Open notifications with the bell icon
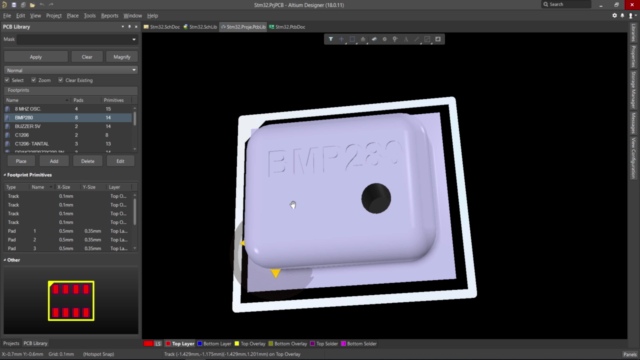This screenshot has width=640, height=360. coord(622,16)
